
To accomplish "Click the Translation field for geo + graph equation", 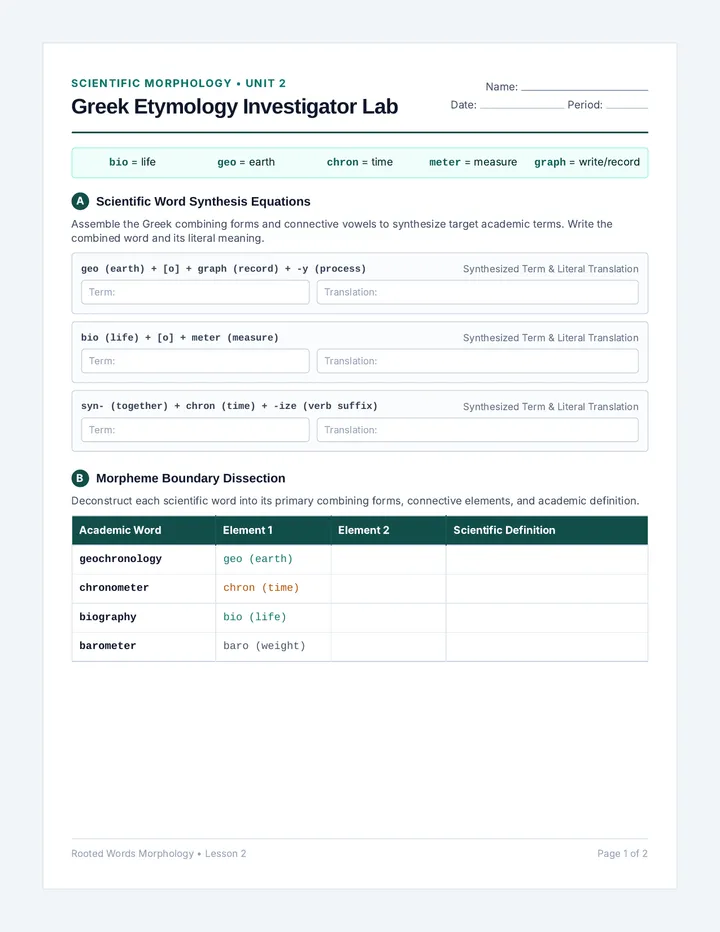I will [477, 292].
